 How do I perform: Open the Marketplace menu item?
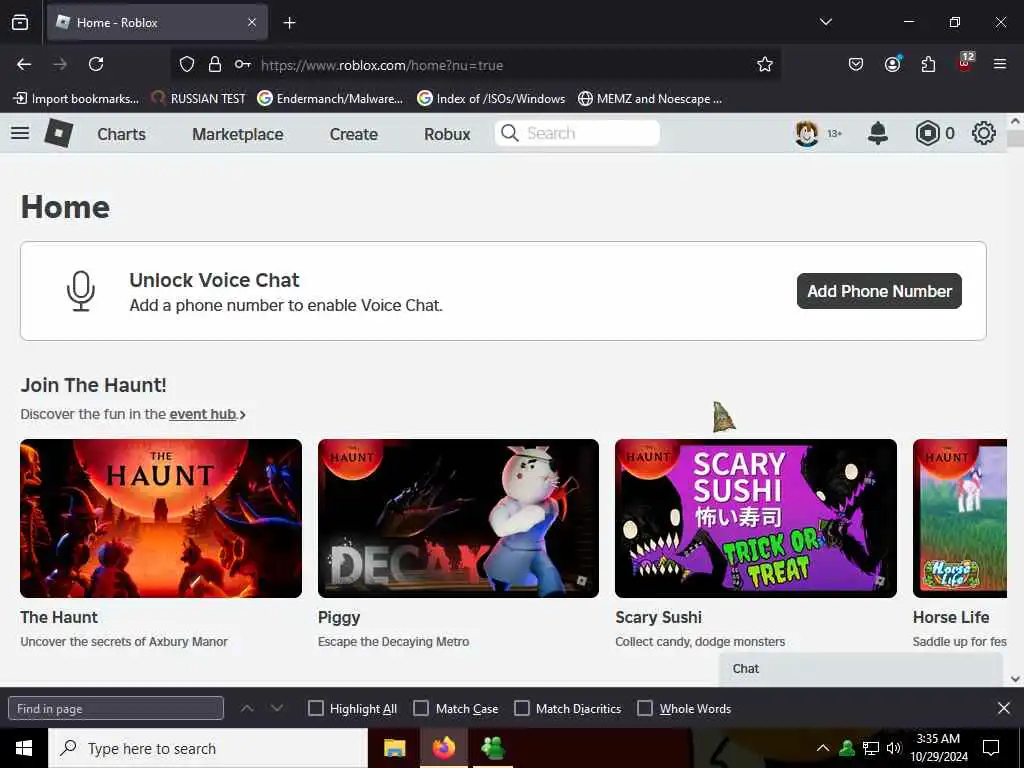238,134
